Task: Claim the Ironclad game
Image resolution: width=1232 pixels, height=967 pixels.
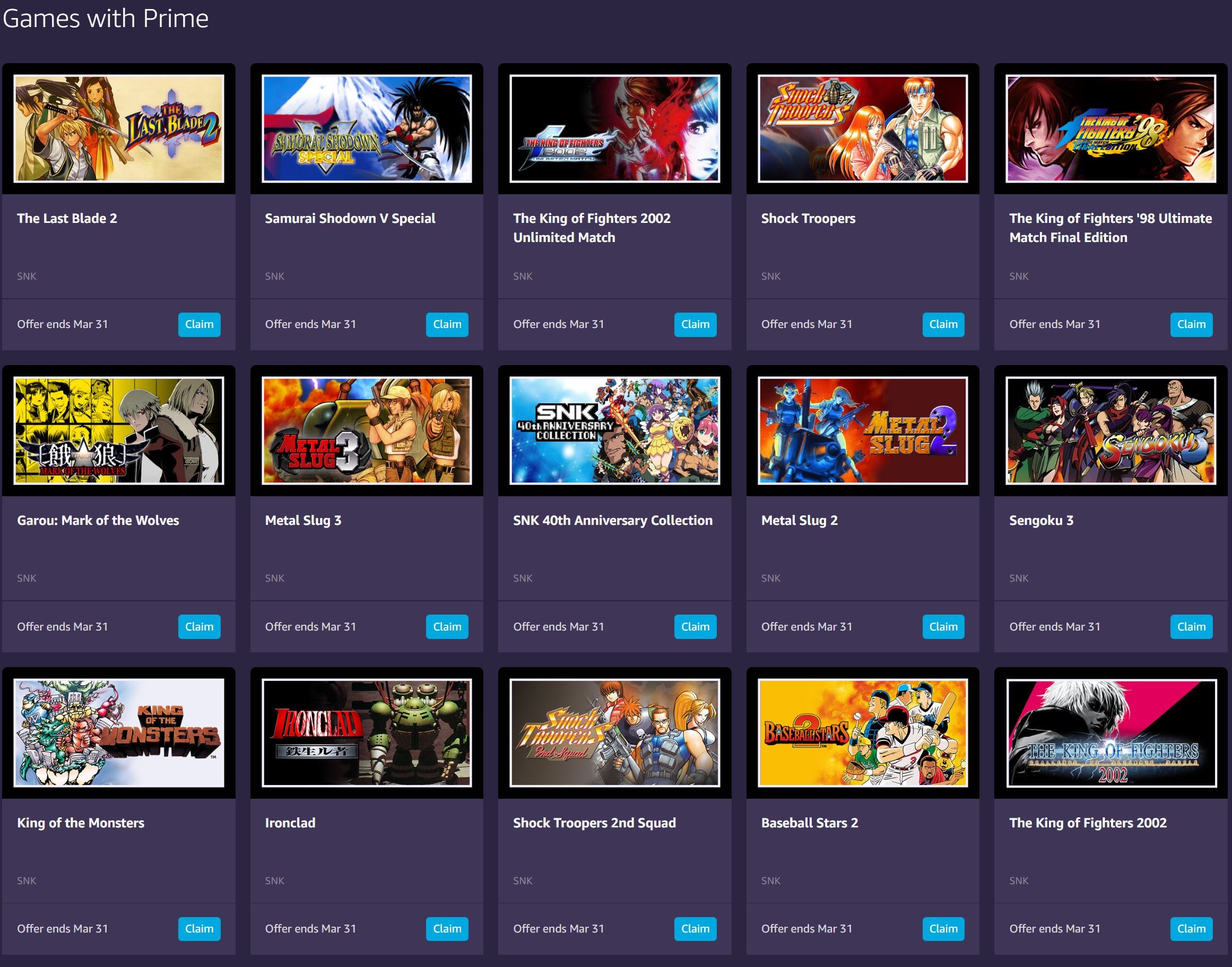Action: [x=447, y=928]
